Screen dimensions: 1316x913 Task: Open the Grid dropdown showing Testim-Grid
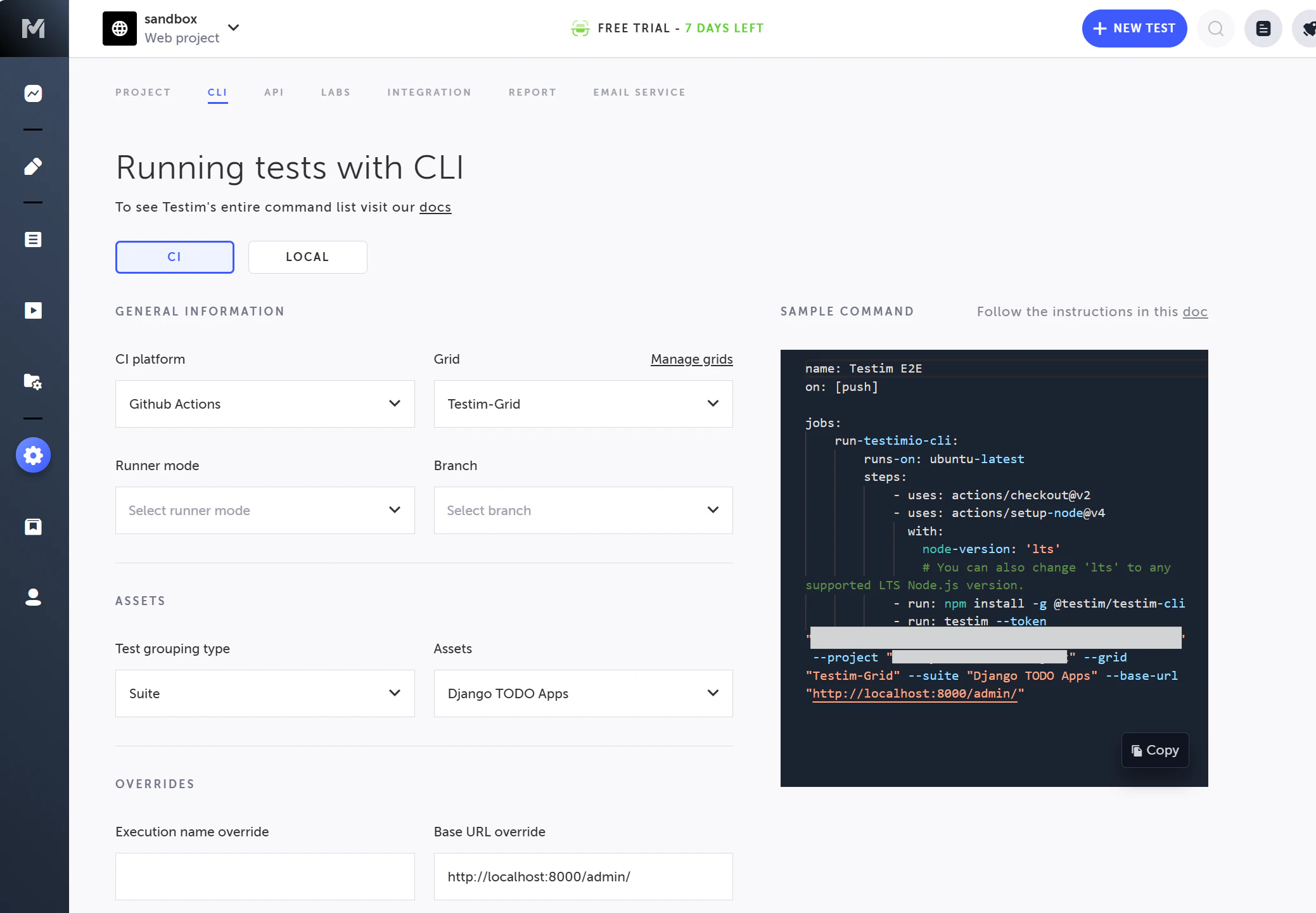click(x=583, y=404)
